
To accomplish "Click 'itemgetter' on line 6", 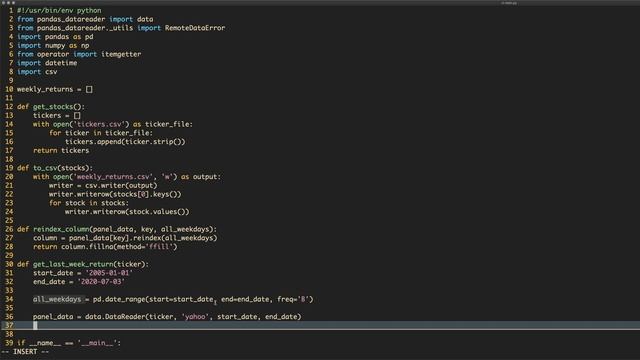I will [x=121, y=54].
